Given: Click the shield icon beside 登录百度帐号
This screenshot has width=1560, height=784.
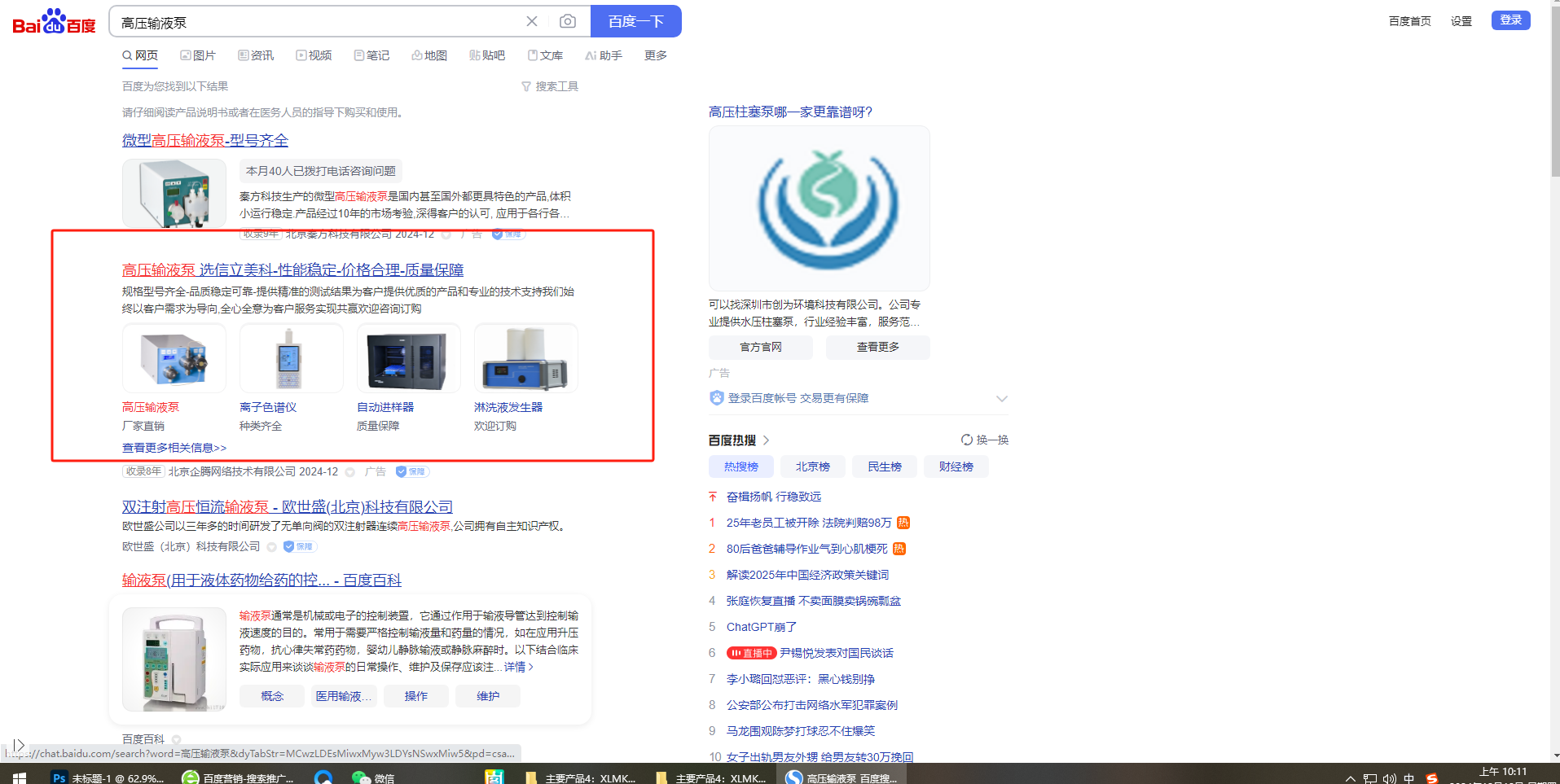Looking at the screenshot, I should point(717,398).
